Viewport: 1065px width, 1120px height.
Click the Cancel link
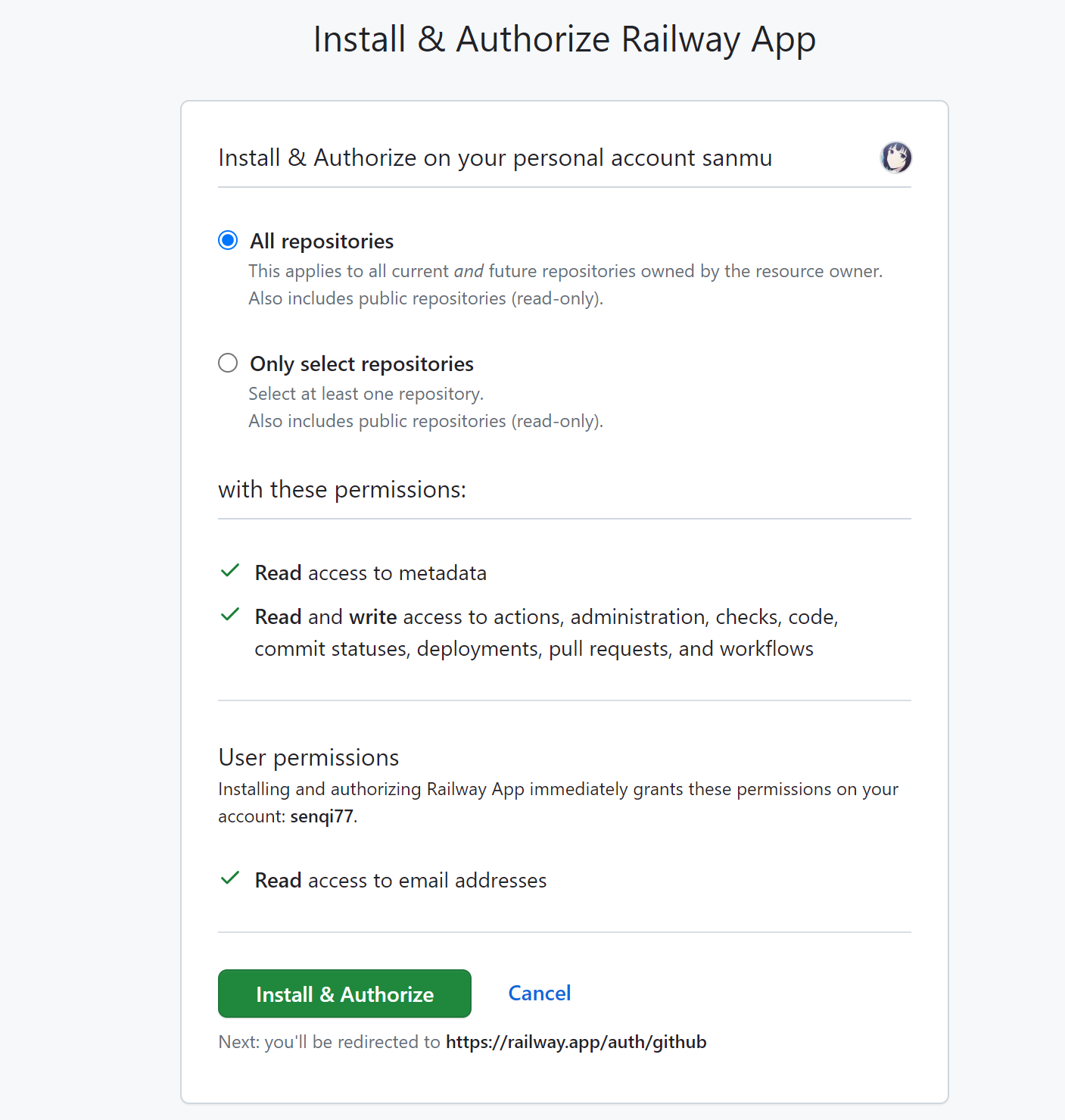click(540, 993)
